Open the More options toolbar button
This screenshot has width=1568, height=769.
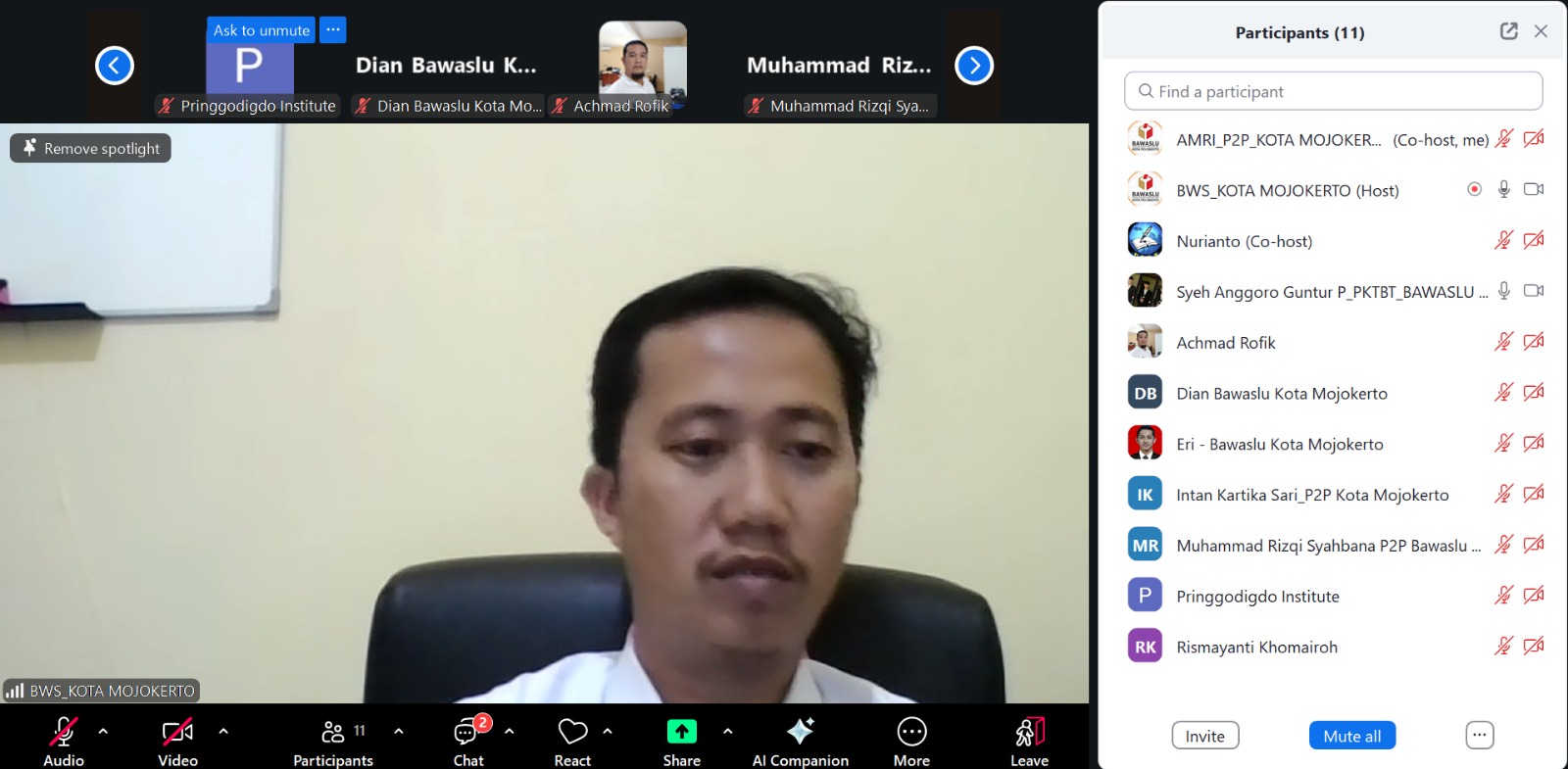click(x=911, y=742)
